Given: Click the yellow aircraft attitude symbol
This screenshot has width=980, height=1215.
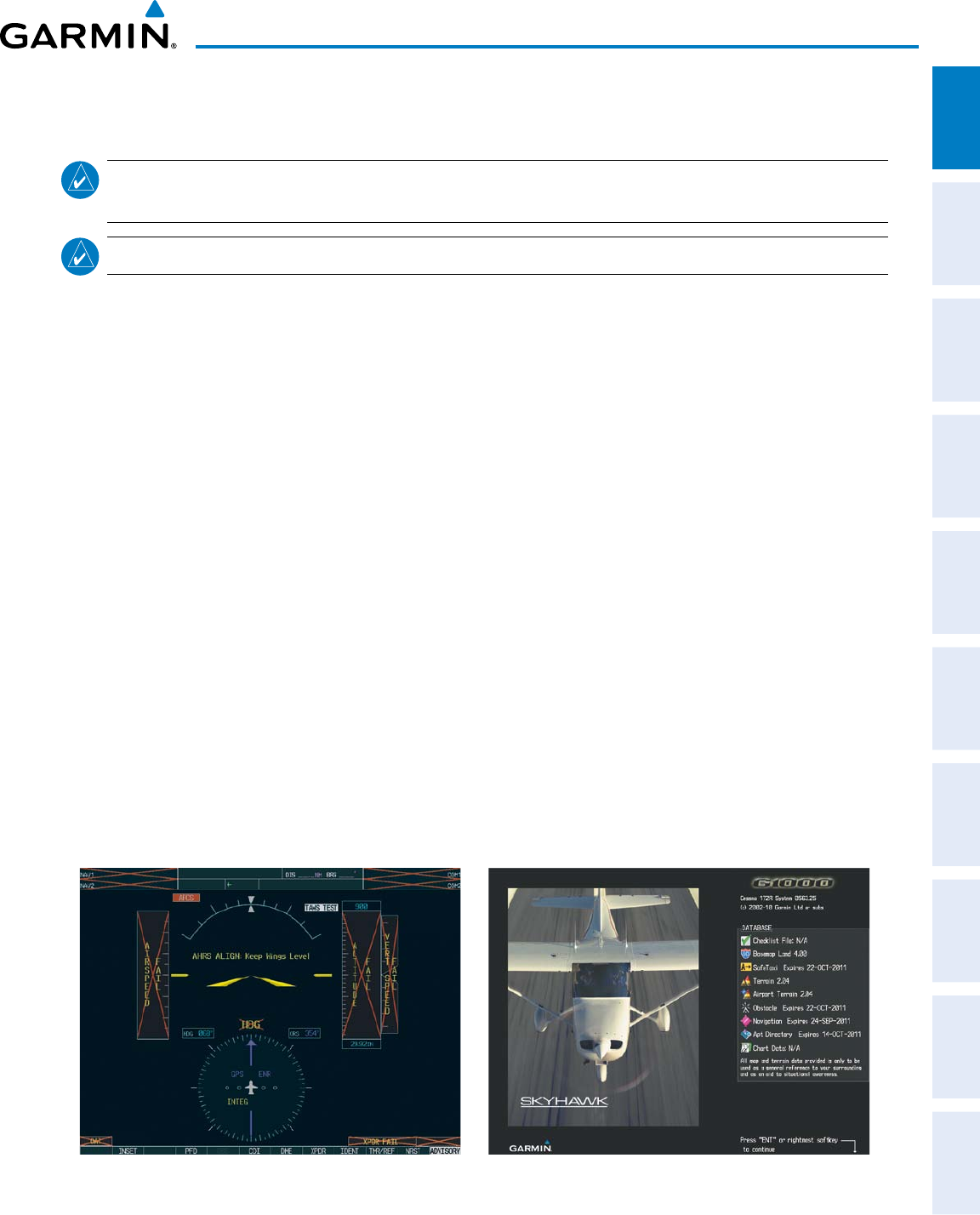Looking at the screenshot, I should coord(251,981).
